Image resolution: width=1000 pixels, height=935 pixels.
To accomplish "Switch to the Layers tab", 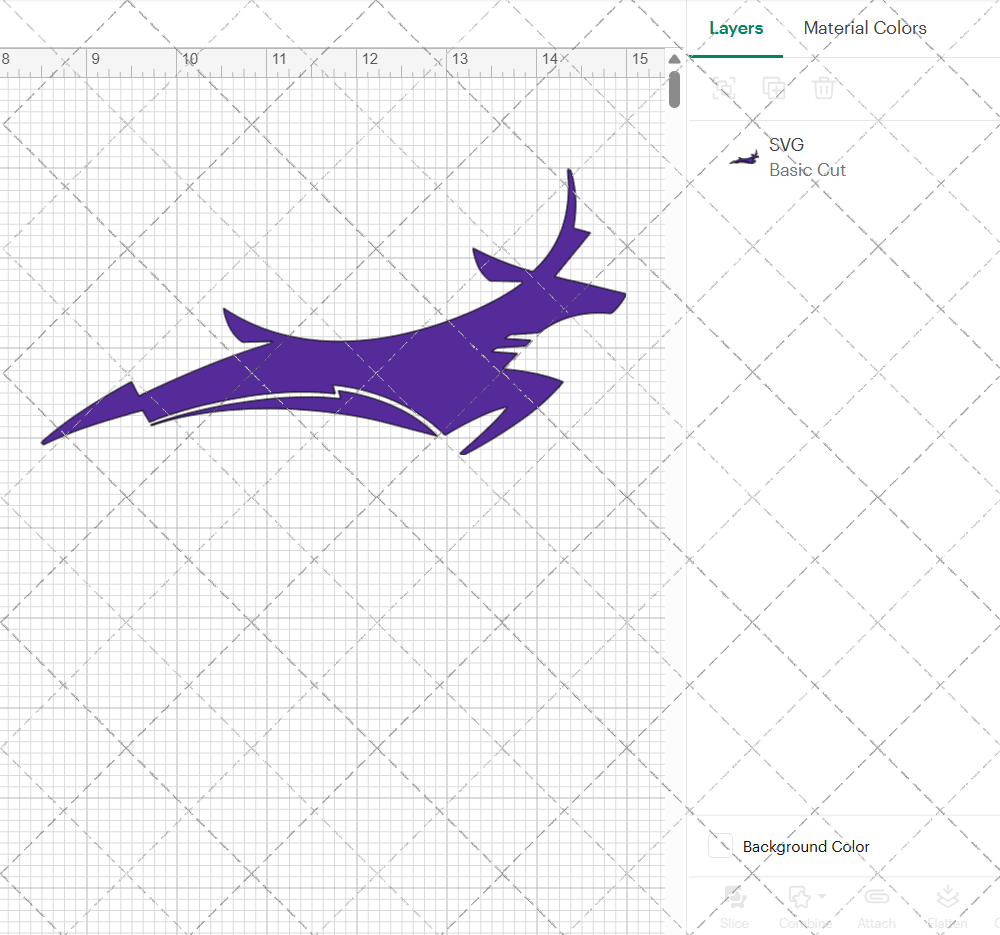I will pyautogui.click(x=736, y=28).
